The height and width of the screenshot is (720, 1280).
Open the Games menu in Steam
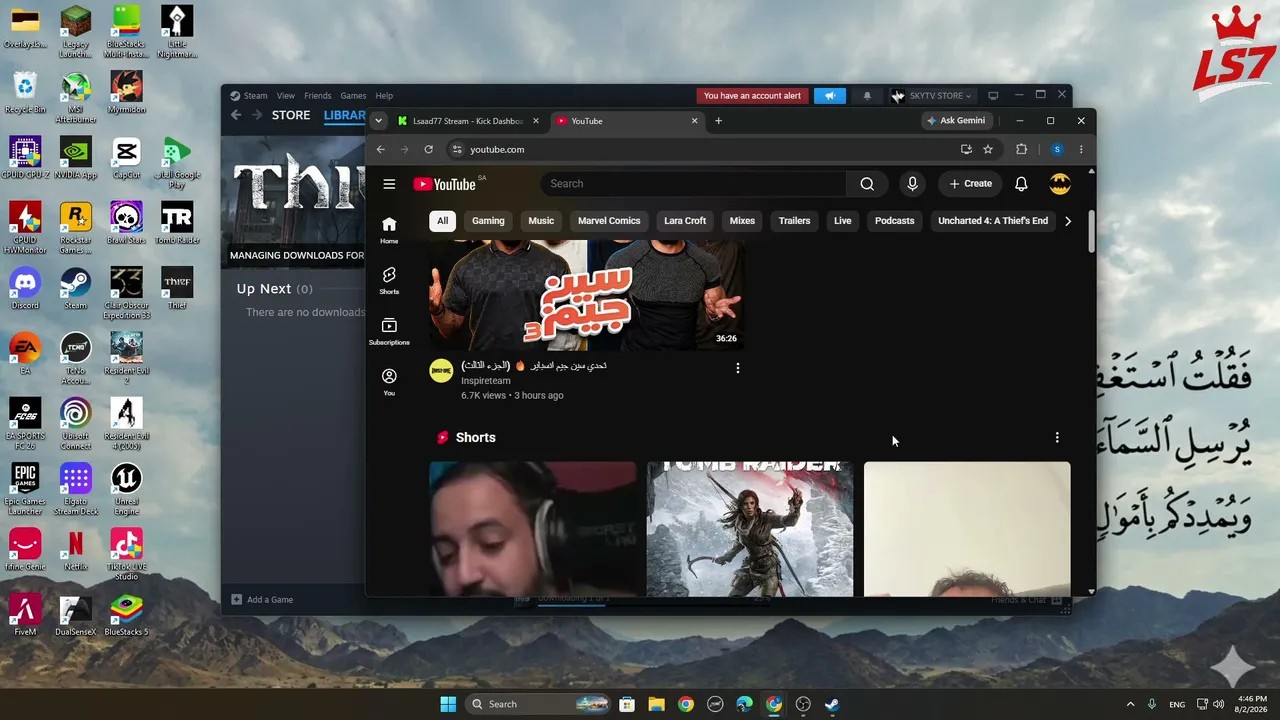[x=353, y=96]
